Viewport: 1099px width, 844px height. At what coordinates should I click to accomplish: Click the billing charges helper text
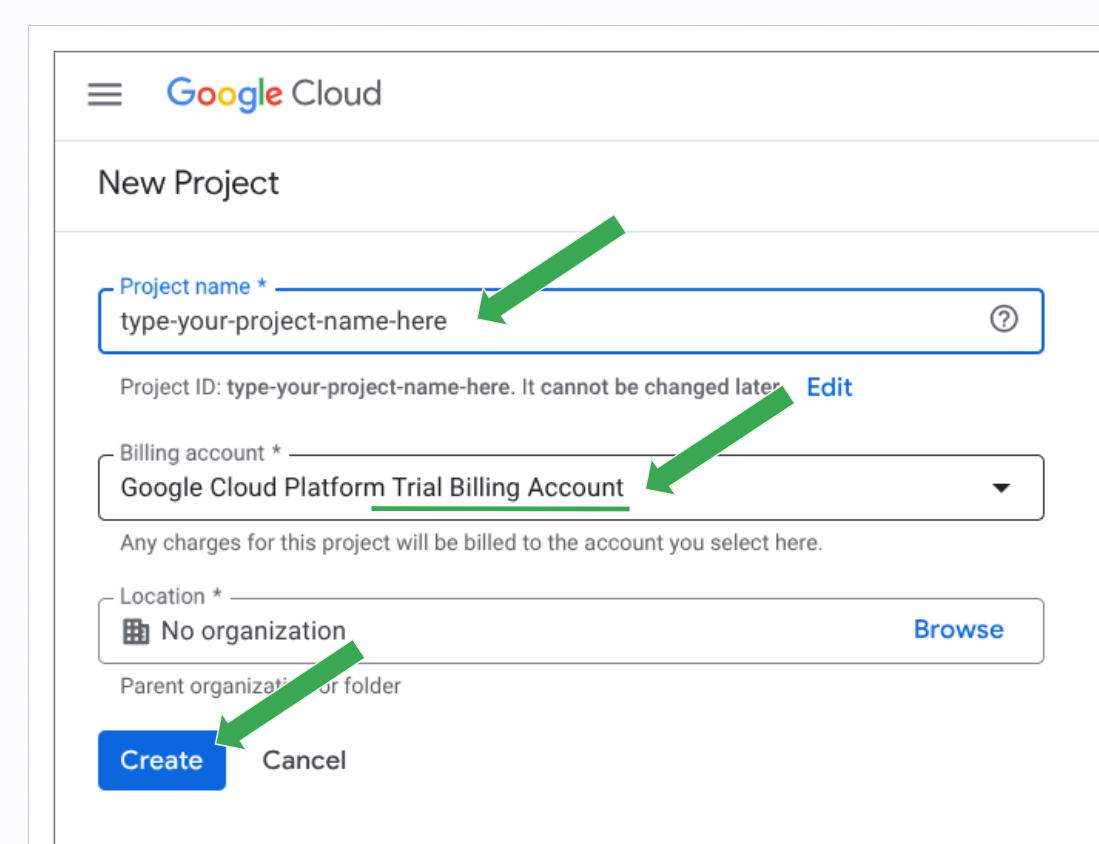click(x=471, y=545)
